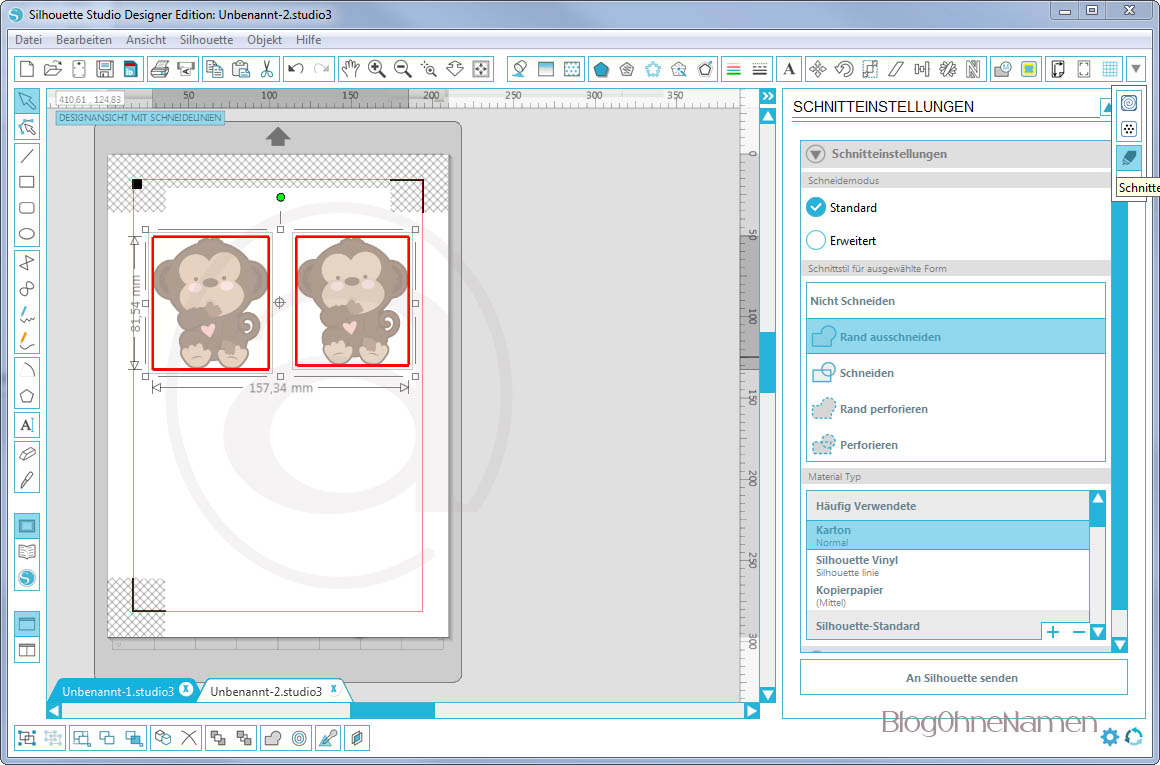Open the Silhouette menu
The image size is (1160, 765).
tap(206, 40)
